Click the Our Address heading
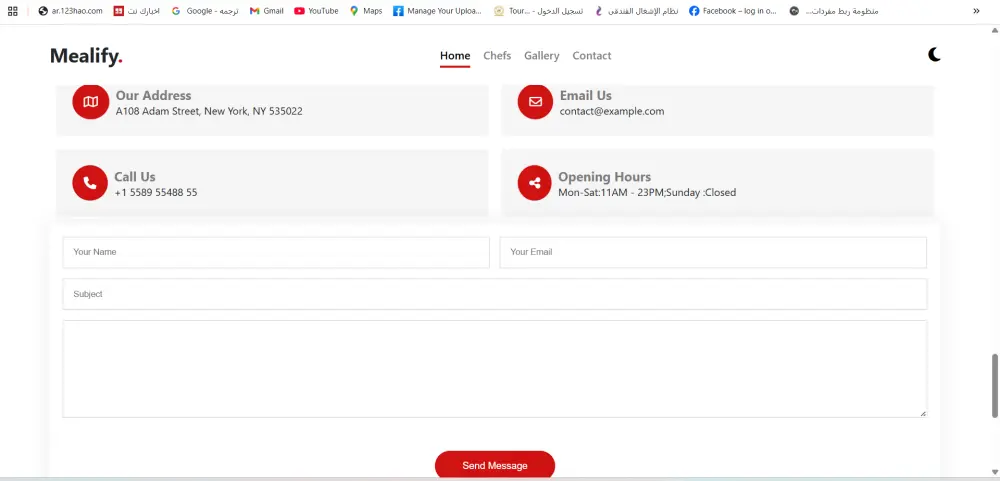This screenshot has width=1000, height=481. pyautogui.click(x=153, y=96)
